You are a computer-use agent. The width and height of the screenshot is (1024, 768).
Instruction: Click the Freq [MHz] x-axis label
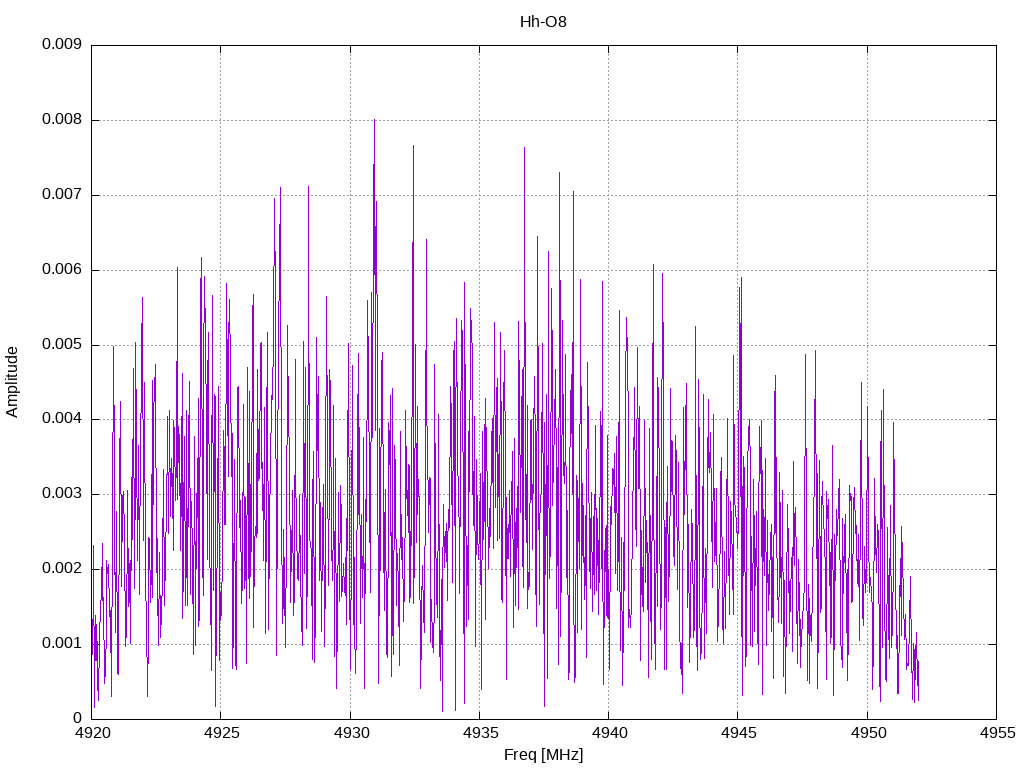click(x=543, y=755)
